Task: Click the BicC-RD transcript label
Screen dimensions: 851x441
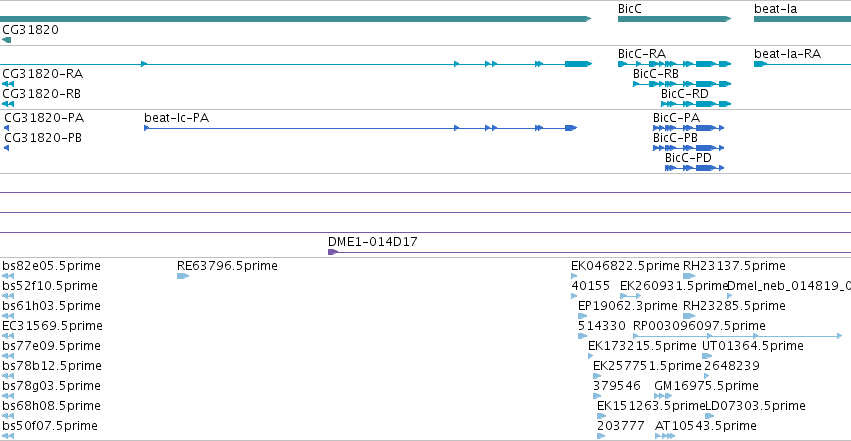Action: 684,94
